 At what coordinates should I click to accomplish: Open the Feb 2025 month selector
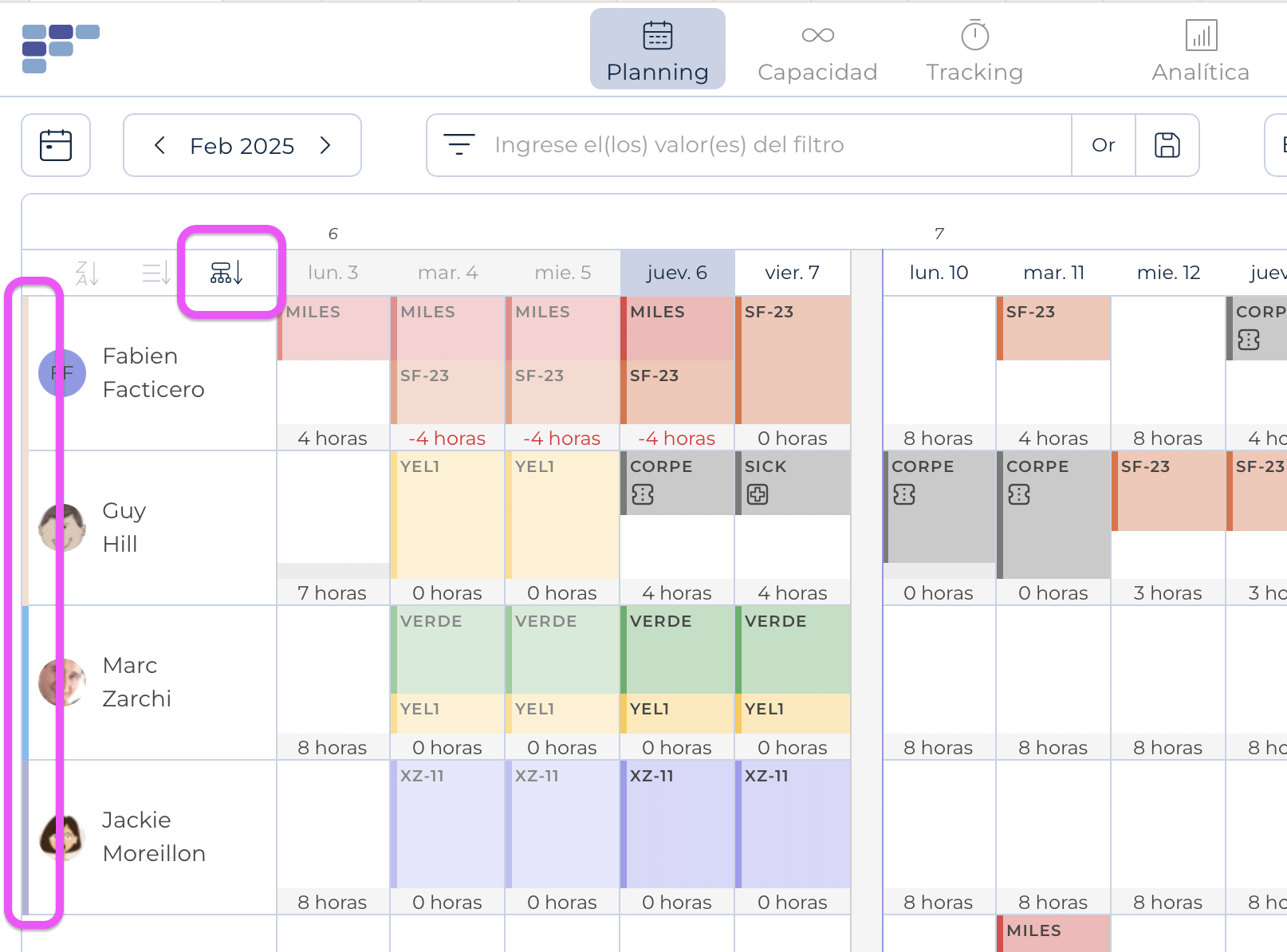click(242, 146)
